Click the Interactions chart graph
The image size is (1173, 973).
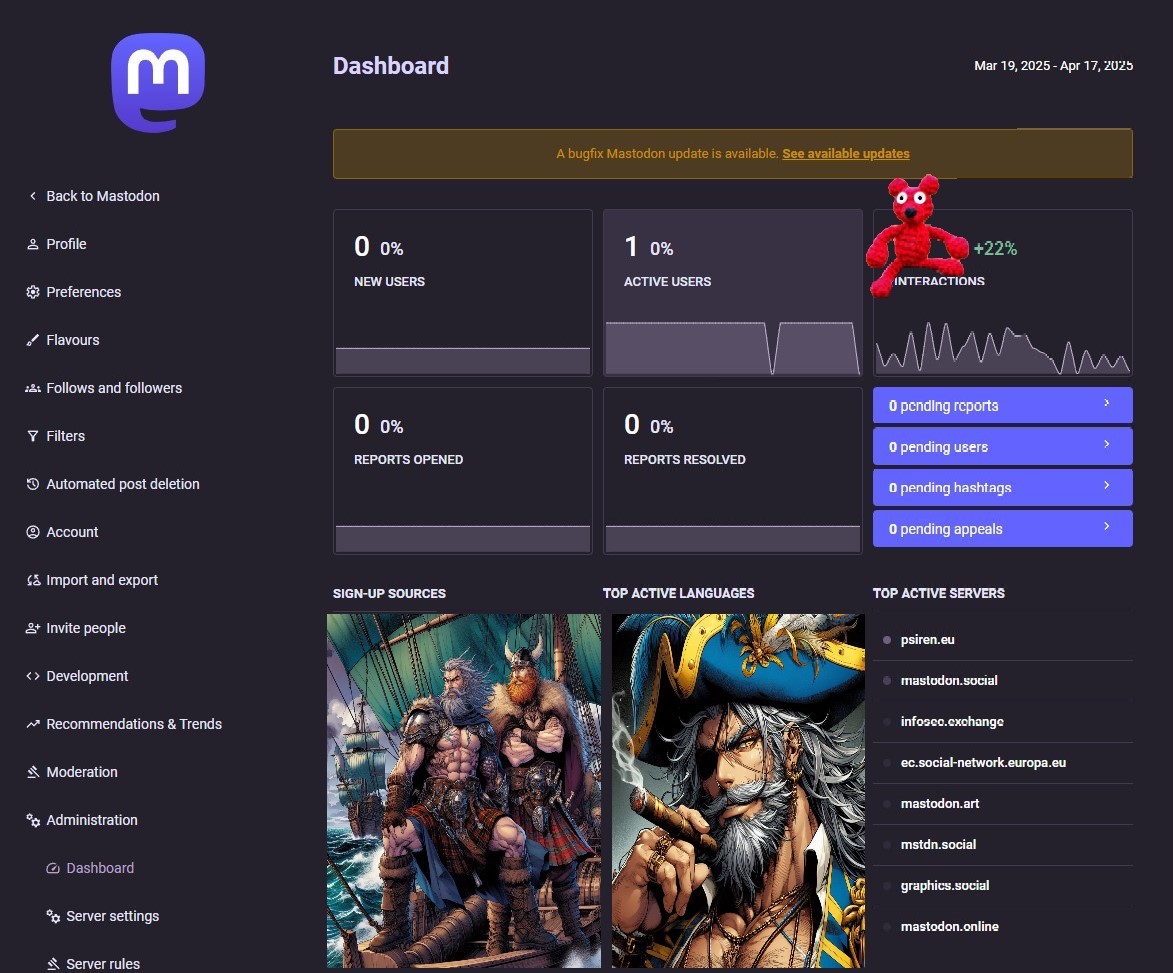coord(1002,348)
